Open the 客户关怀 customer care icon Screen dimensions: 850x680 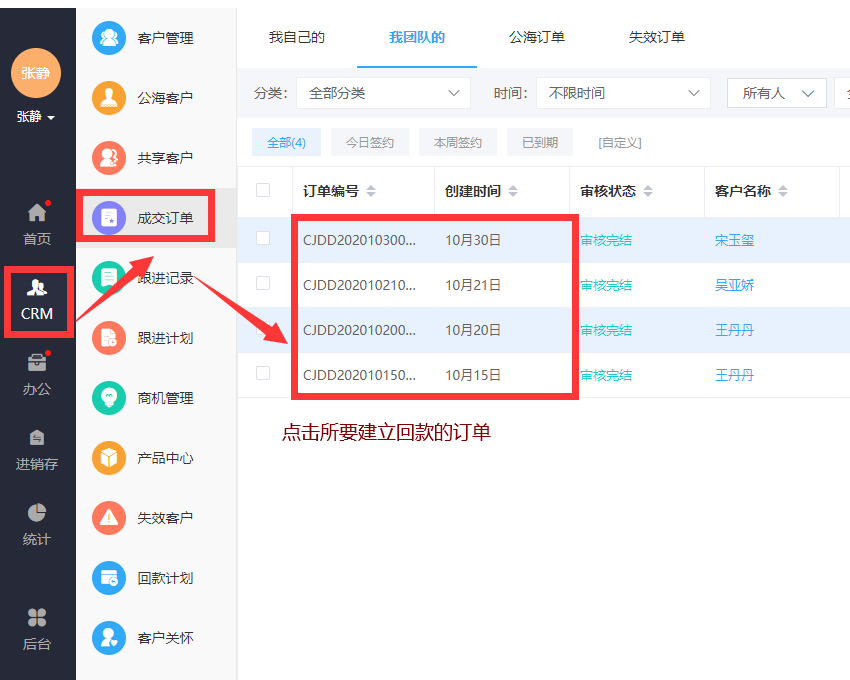[109, 638]
